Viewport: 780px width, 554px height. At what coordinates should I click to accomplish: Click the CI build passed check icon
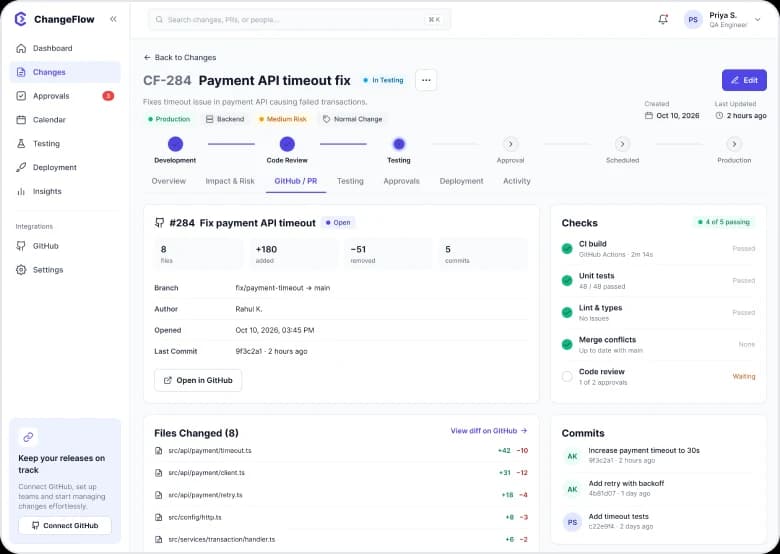click(x=567, y=249)
